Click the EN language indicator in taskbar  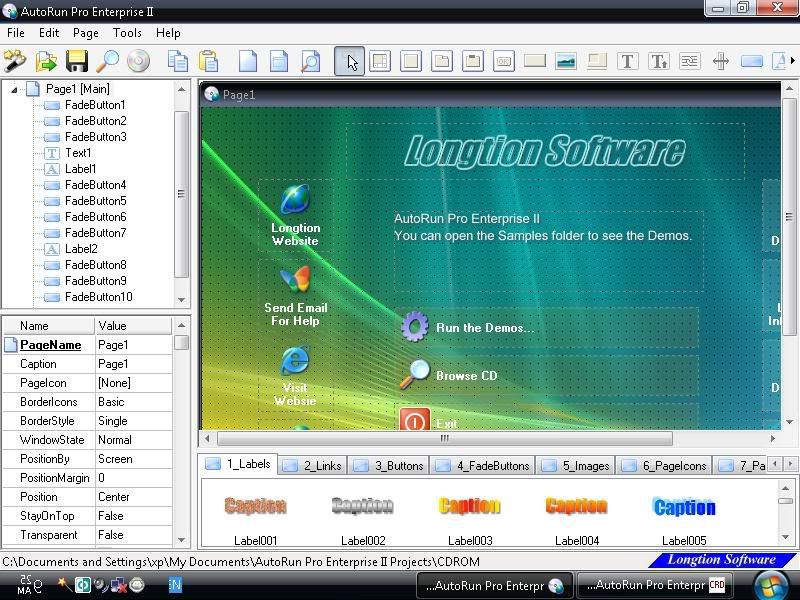click(x=174, y=585)
